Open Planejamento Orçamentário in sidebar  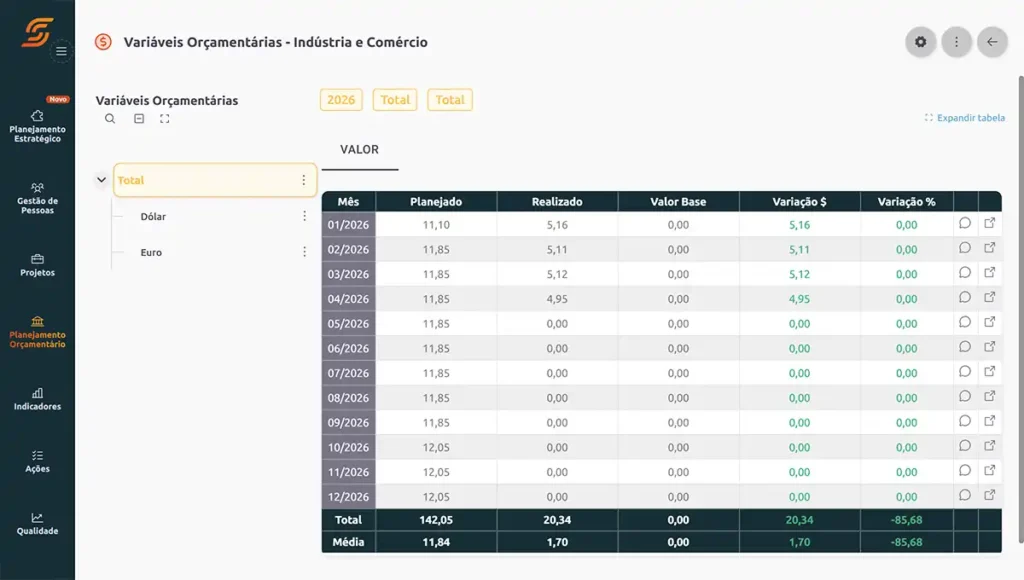coord(37,332)
